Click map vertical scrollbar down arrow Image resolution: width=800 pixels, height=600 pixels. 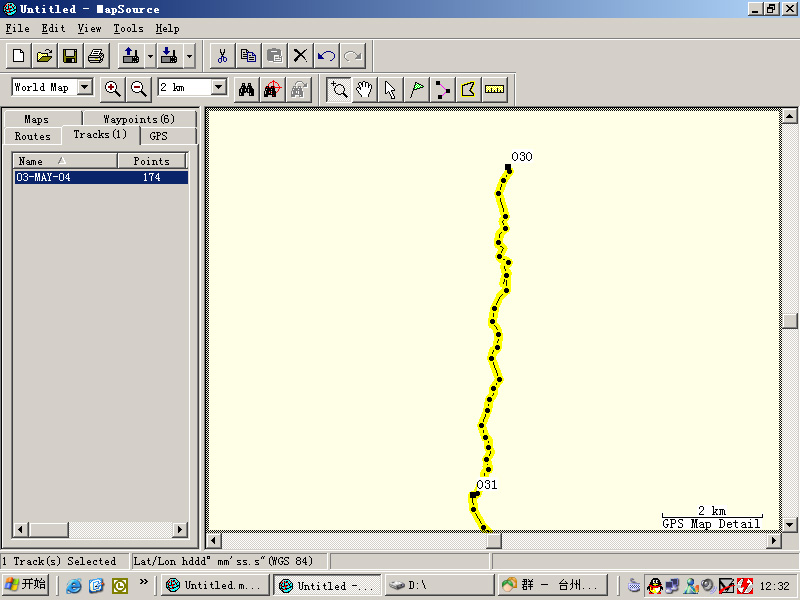pos(789,524)
